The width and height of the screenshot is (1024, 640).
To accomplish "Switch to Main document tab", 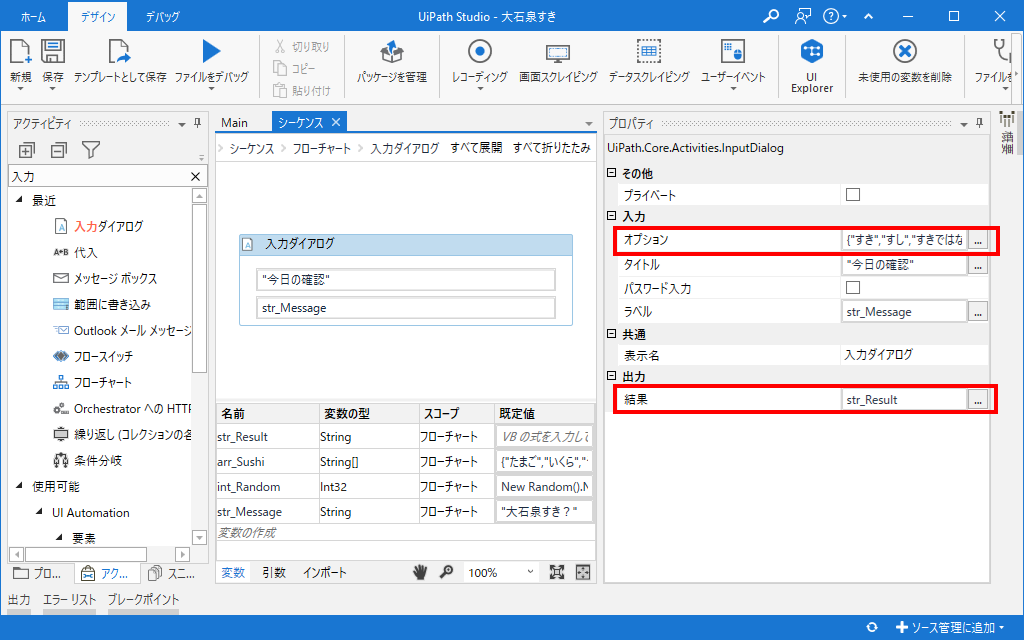I will pyautogui.click(x=234, y=122).
